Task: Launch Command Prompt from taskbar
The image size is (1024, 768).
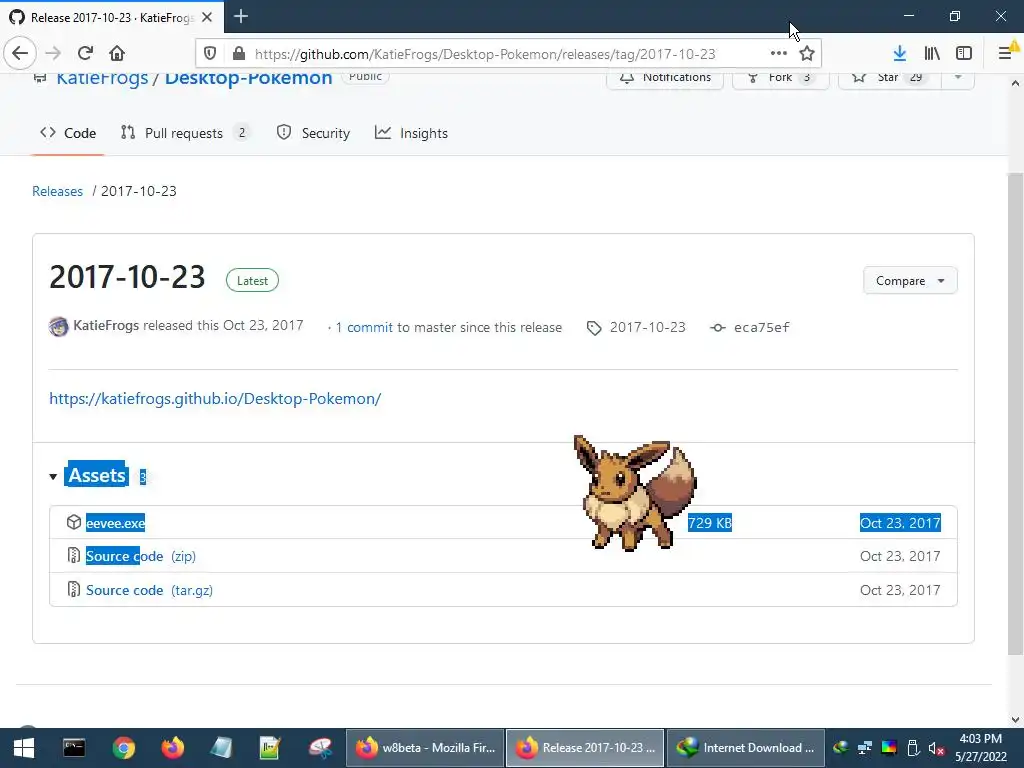Action: click(74, 748)
